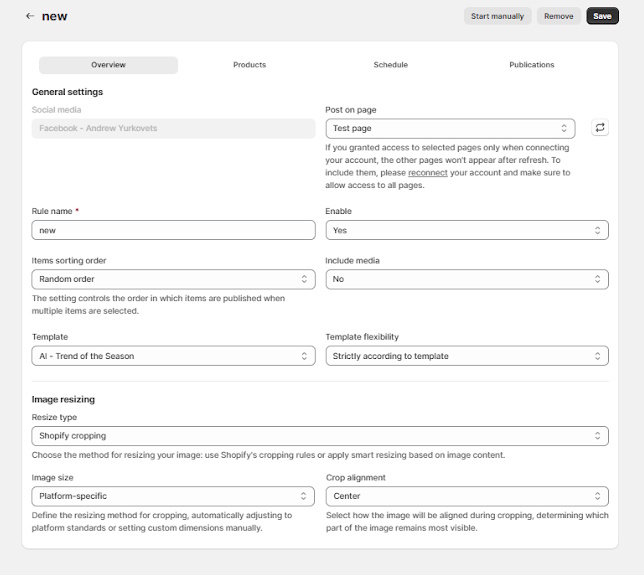Open the Post on page dropdown
This screenshot has height=575, width=644.
tap(450, 129)
